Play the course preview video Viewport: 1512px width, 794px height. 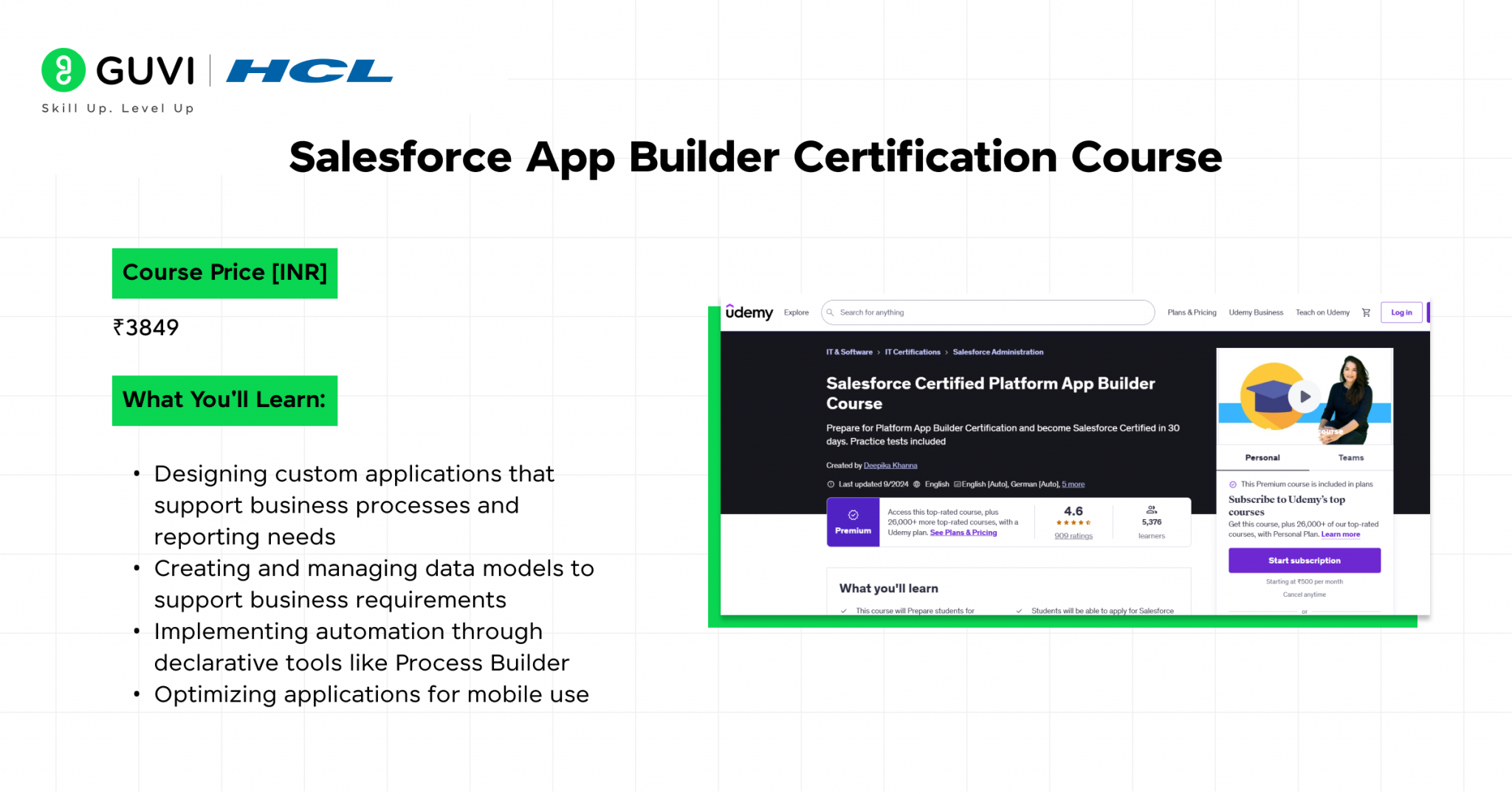1304,397
